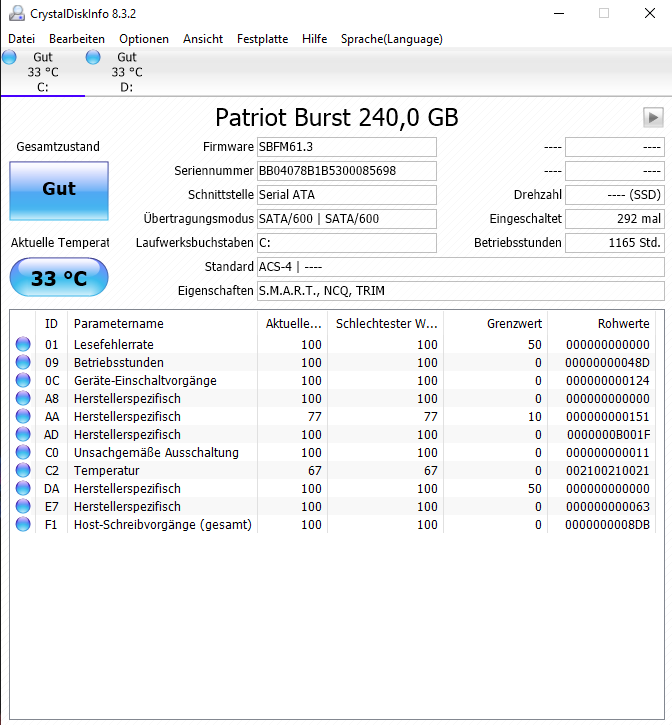Click the blue Gut health status button
Image resolution: width=672 pixels, height=725 pixels.
pos(59,190)
